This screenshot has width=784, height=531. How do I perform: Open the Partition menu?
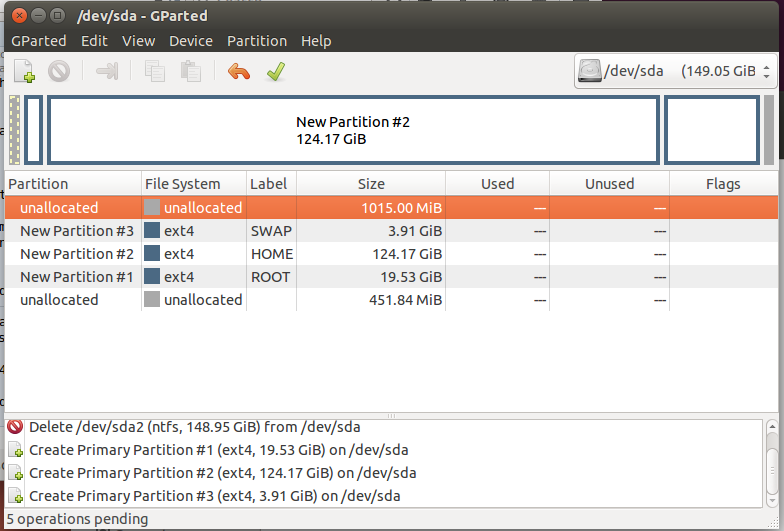coord(257,41)
